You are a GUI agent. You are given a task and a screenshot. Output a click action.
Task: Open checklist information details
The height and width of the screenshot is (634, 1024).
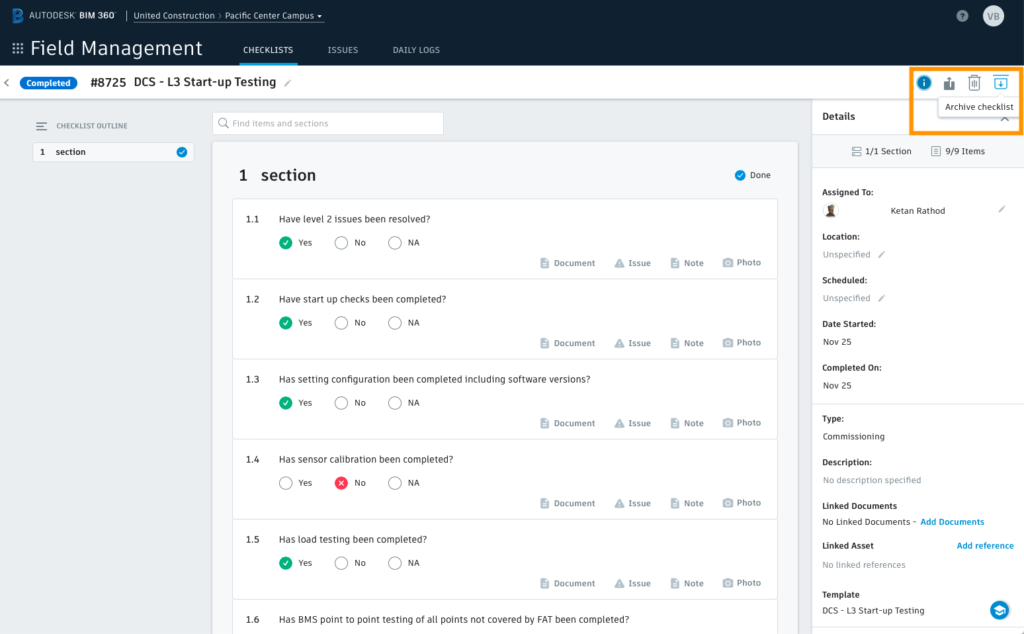923,83
